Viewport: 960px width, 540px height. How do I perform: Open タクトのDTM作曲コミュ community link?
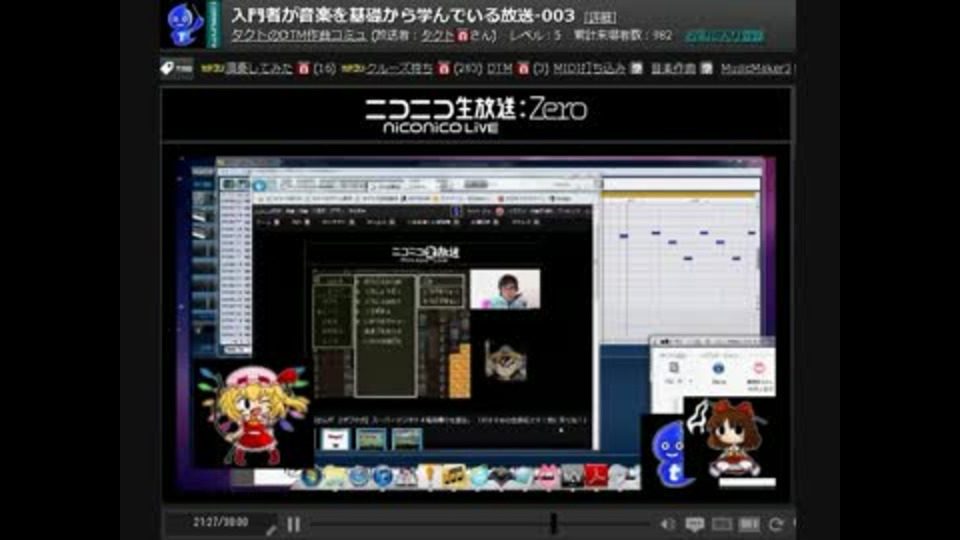point(299,36)
